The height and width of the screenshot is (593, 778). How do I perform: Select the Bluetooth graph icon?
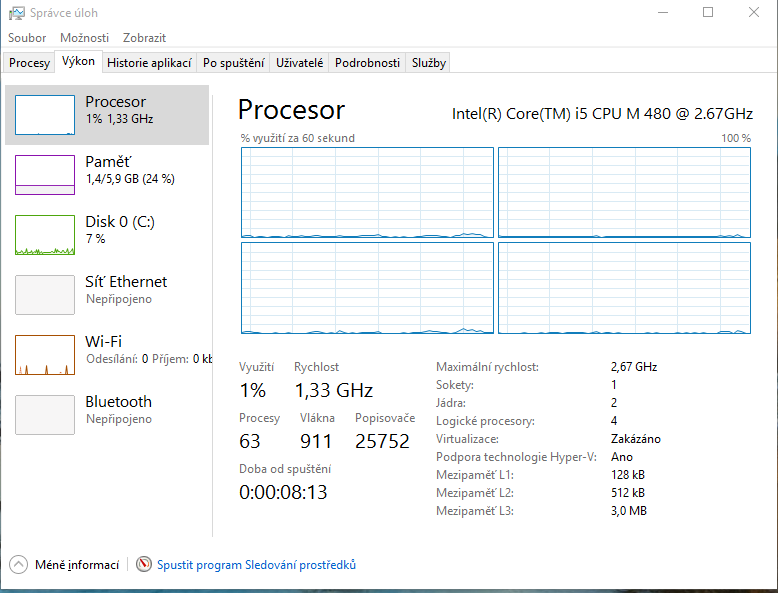click(44, 415)
